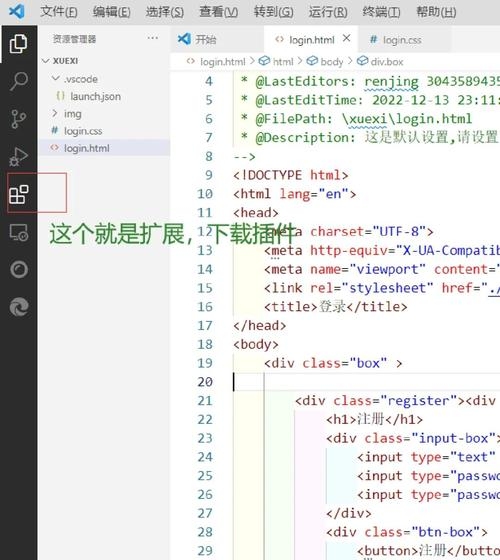
Task: Click <body> opening tag on line 18
Action: pos(255,344)
